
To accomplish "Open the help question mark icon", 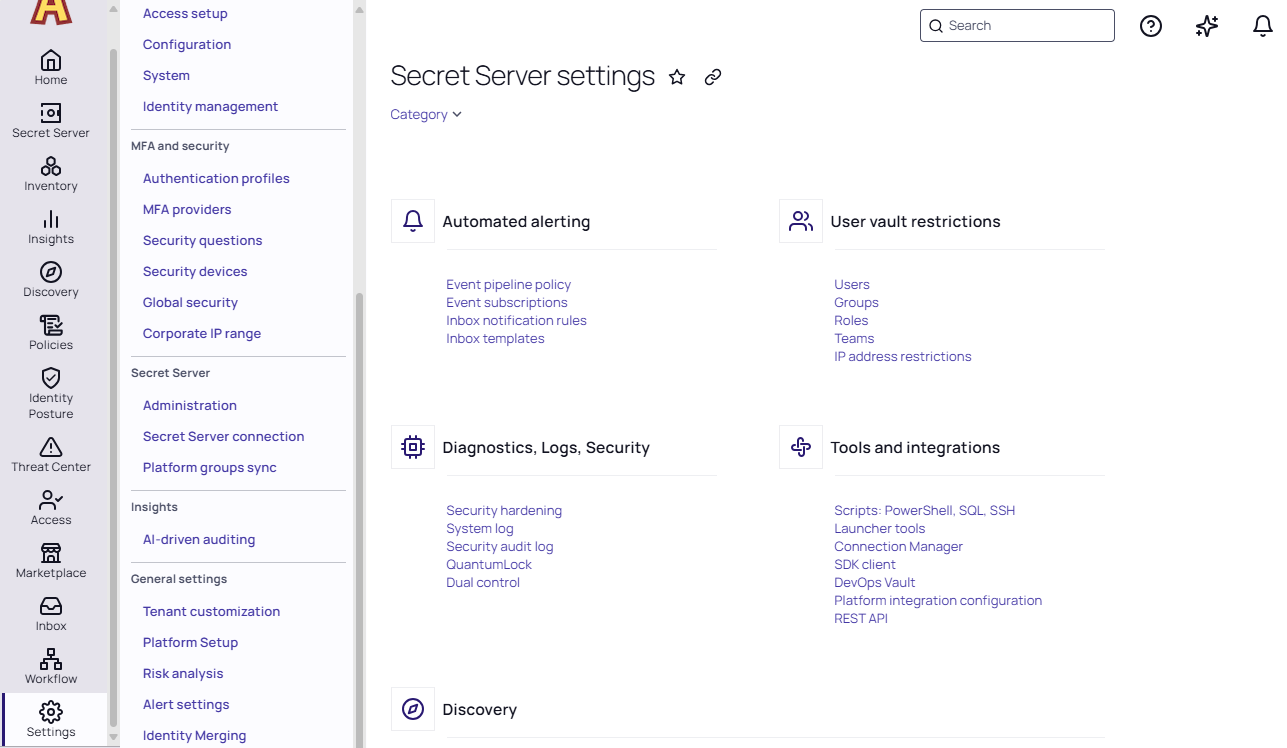I will (1151, 26).
